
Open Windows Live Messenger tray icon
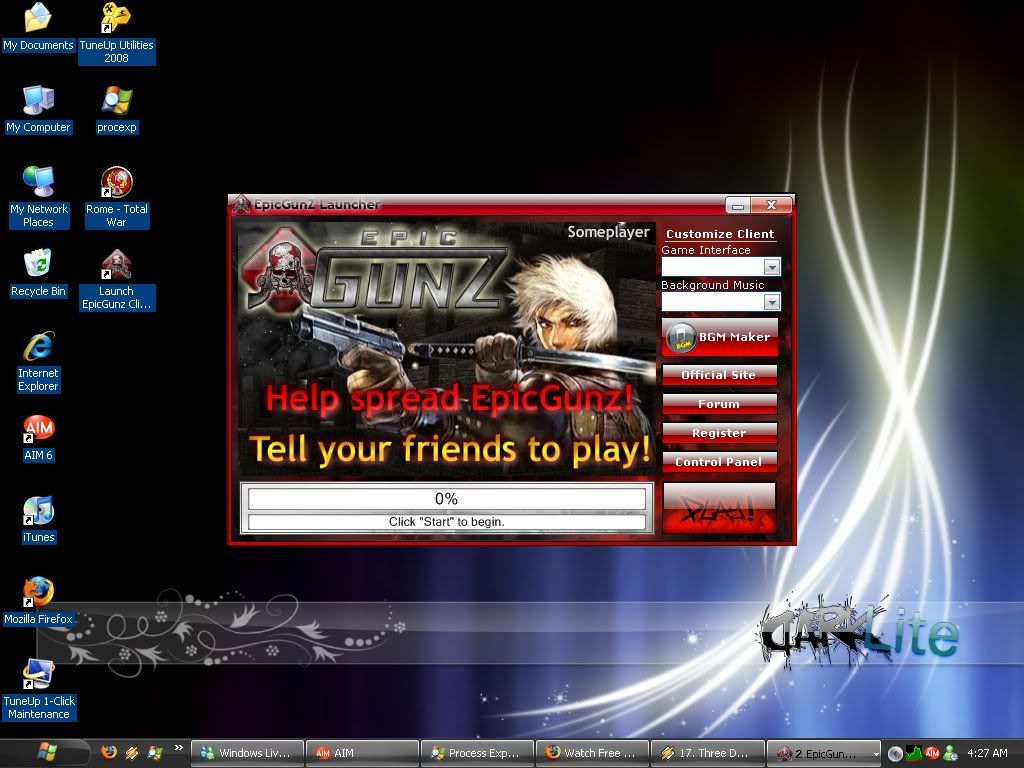(x=950, y=753)
